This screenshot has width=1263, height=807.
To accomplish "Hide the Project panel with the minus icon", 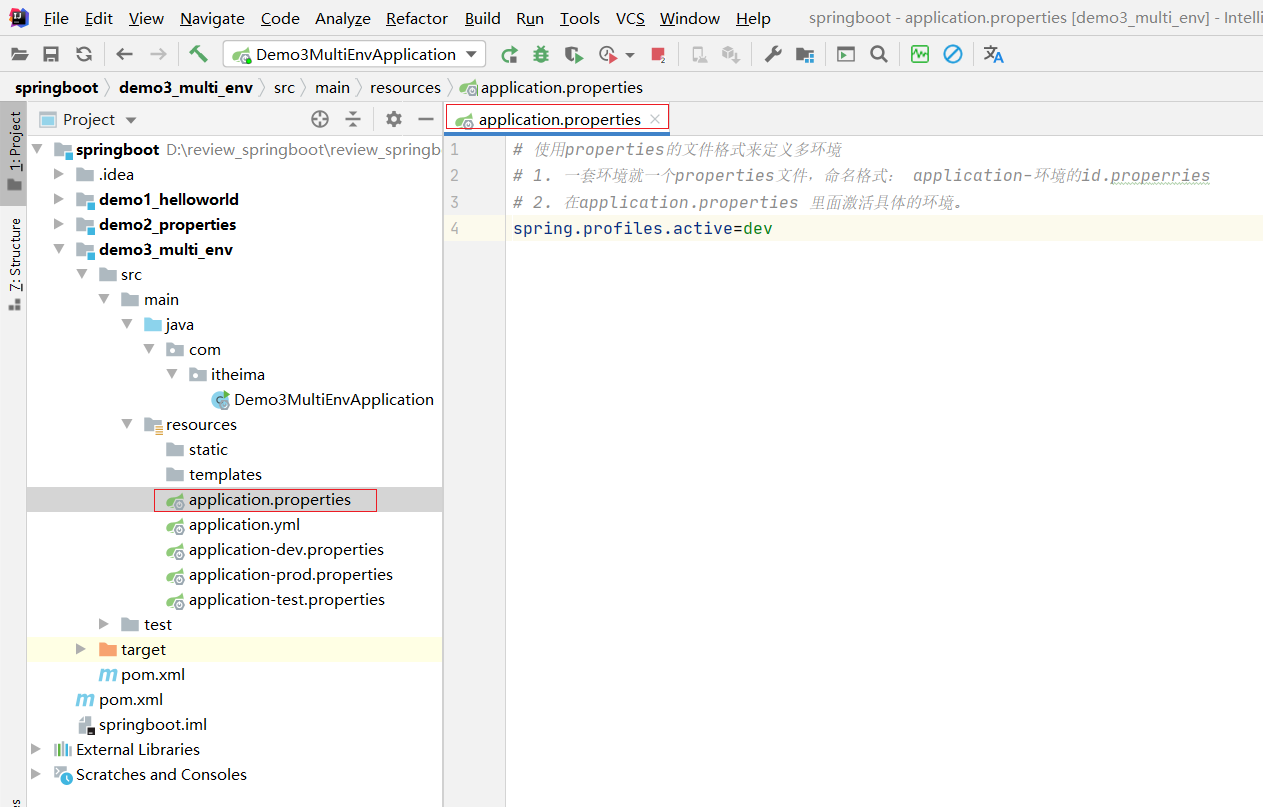I will [x=426, y=119].
